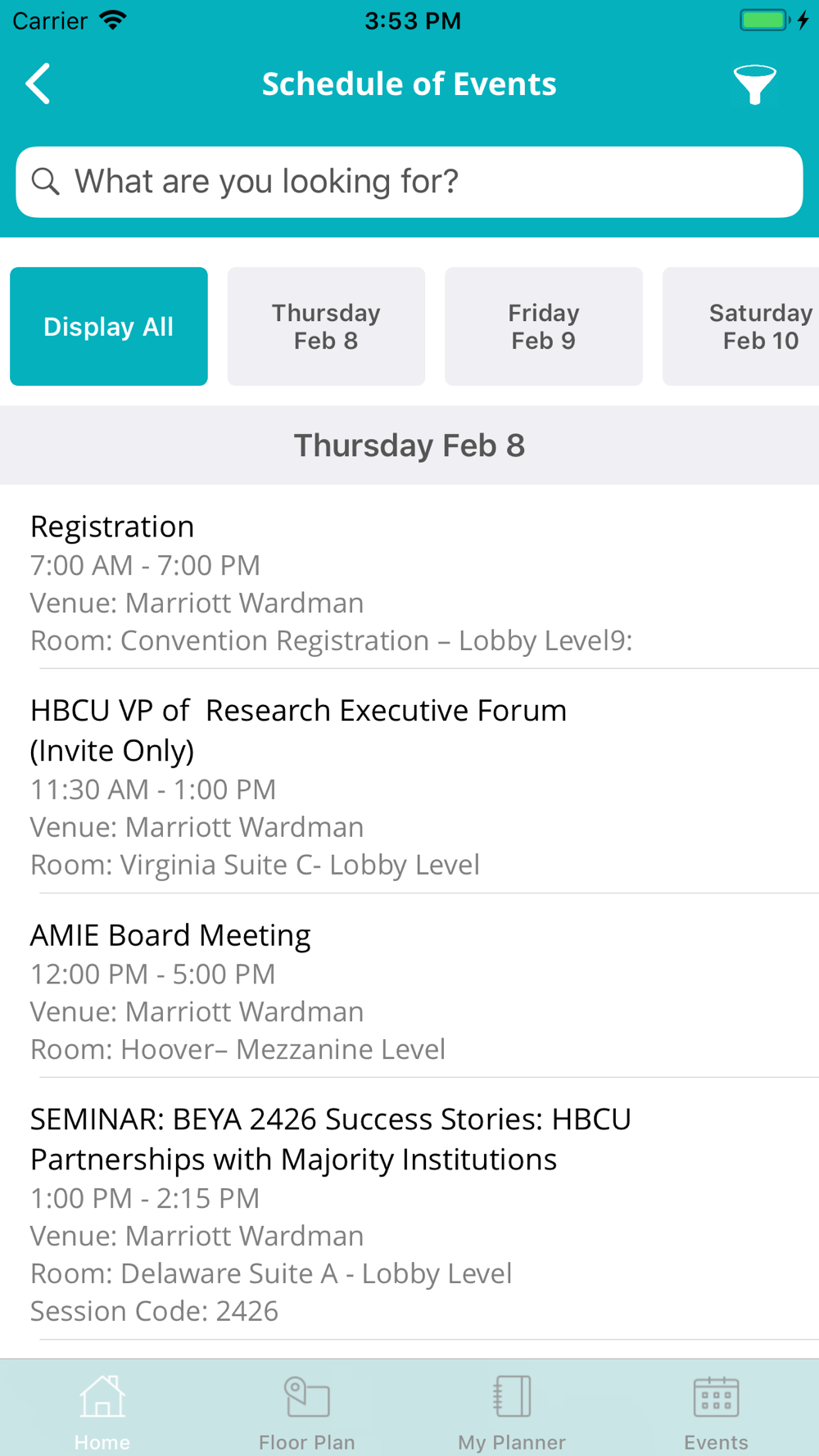Open My Planner notebook icon

[x=512, y=1397]
